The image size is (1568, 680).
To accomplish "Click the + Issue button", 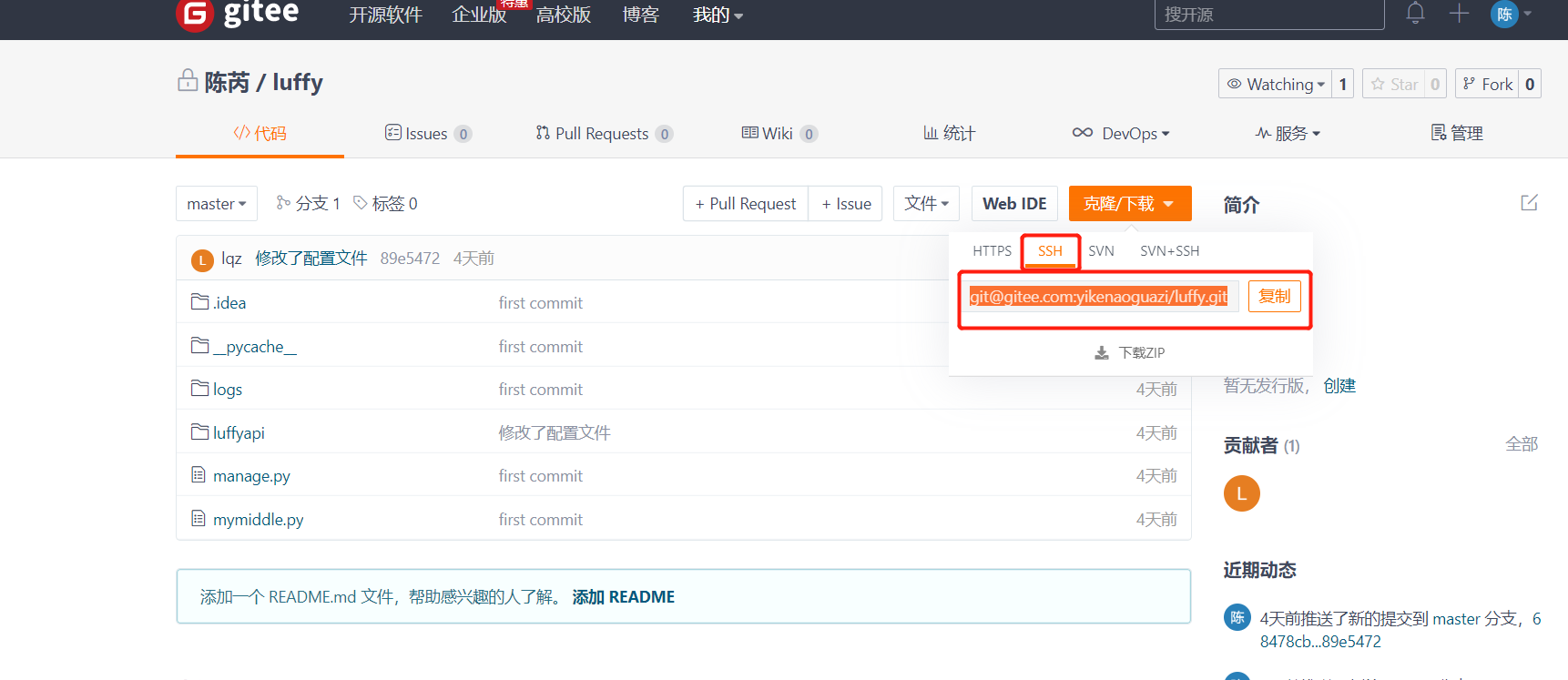I will pos(846,204).
